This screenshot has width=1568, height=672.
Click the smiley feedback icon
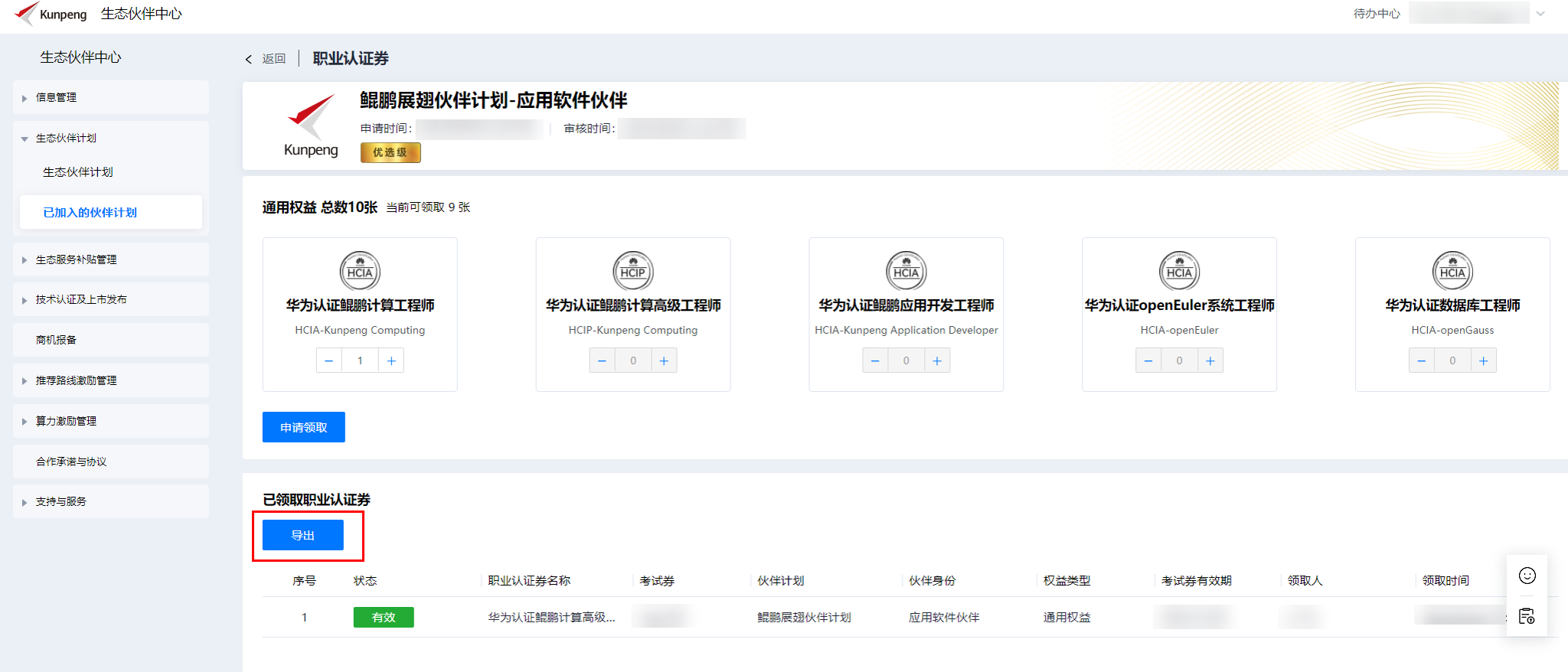point(1527,576)
